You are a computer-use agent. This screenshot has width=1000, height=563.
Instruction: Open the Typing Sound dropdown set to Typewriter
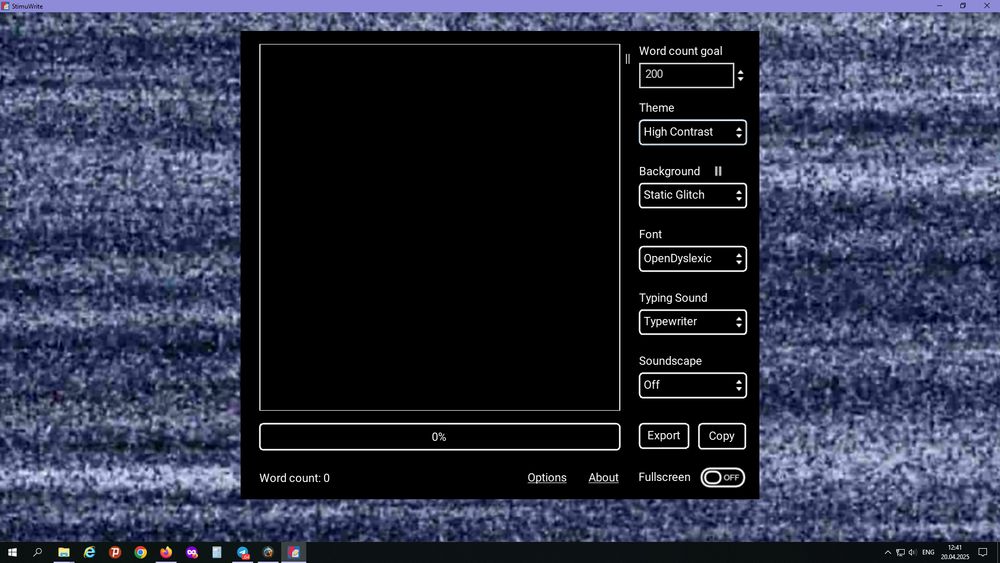click(x=693, y=322)
